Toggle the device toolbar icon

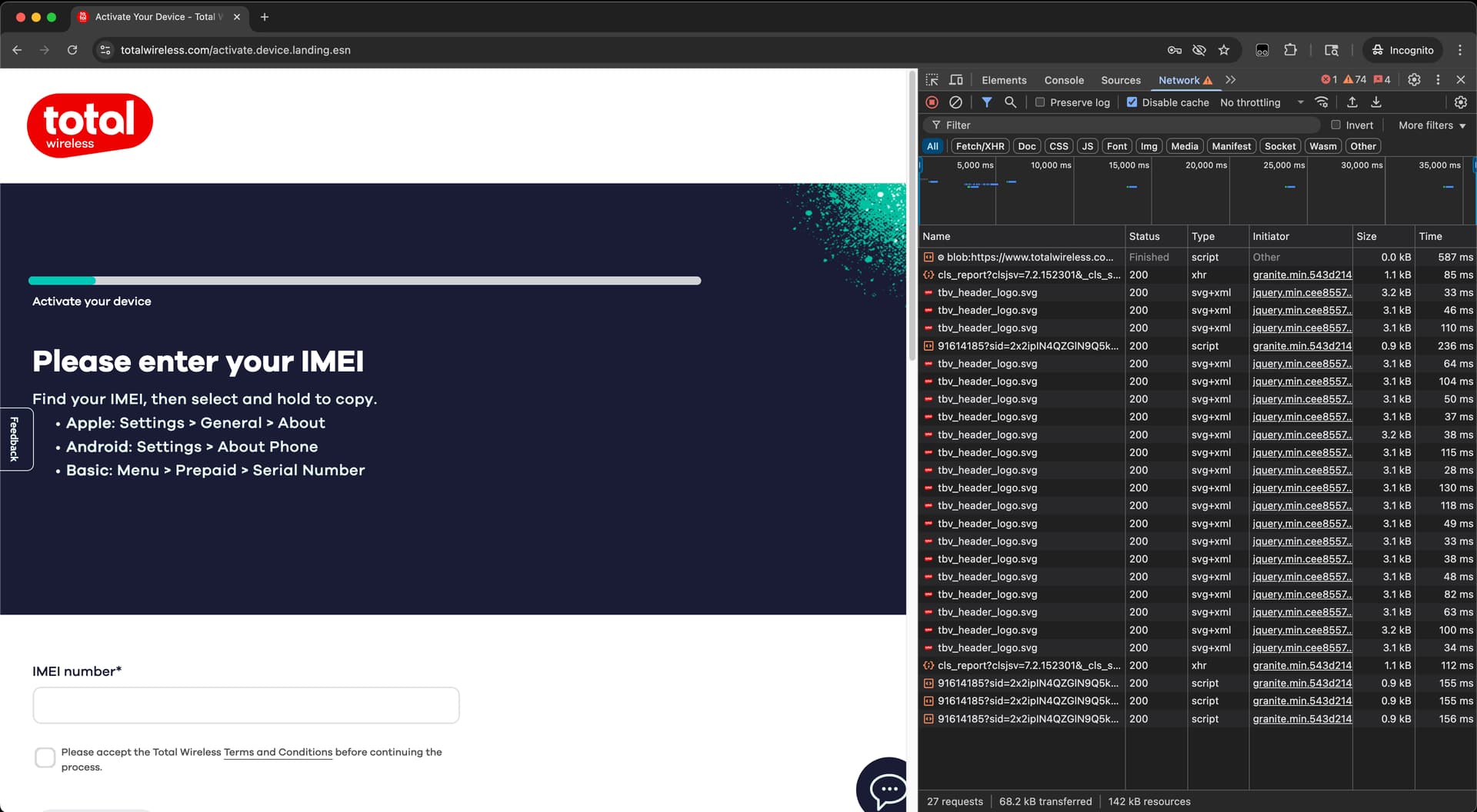coord(955,80)
